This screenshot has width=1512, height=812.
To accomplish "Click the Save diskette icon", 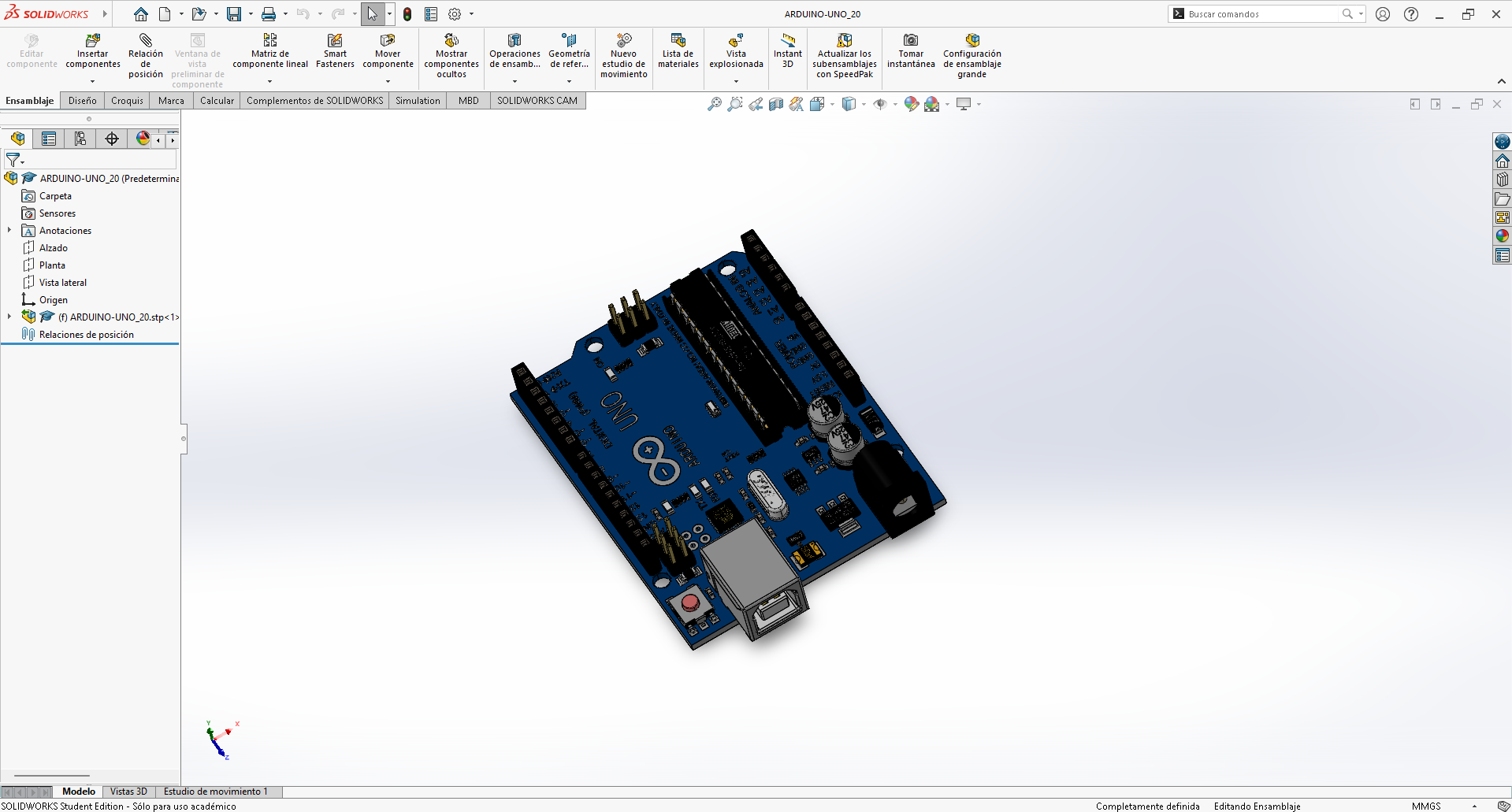I will click(234, 14).
